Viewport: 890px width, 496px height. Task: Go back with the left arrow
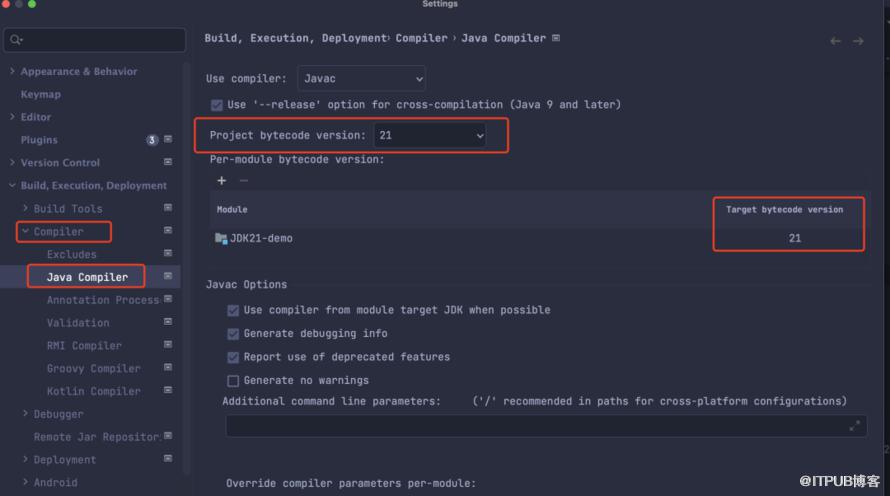[836, 41]
